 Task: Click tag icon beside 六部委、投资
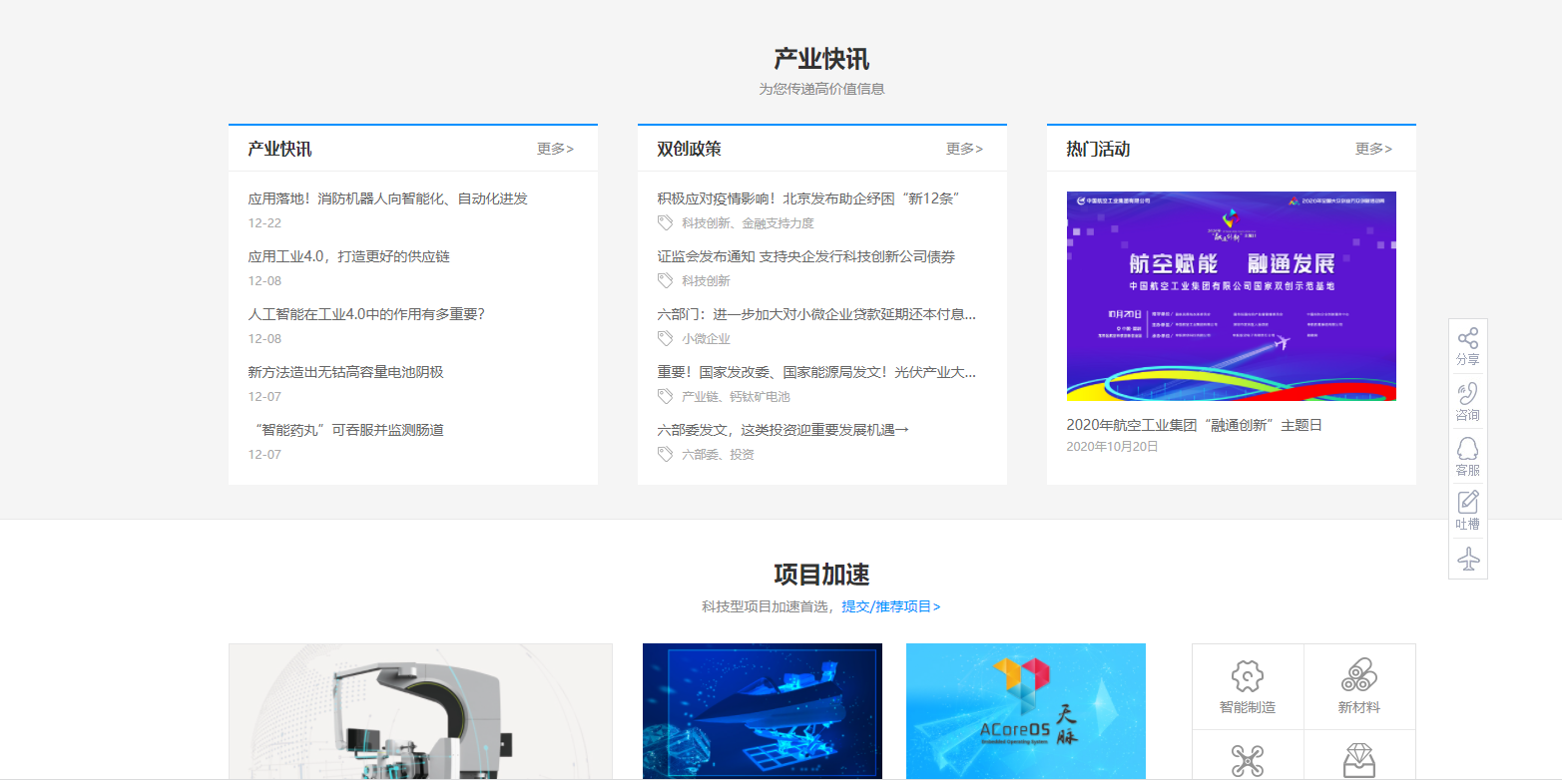(665, 454)
